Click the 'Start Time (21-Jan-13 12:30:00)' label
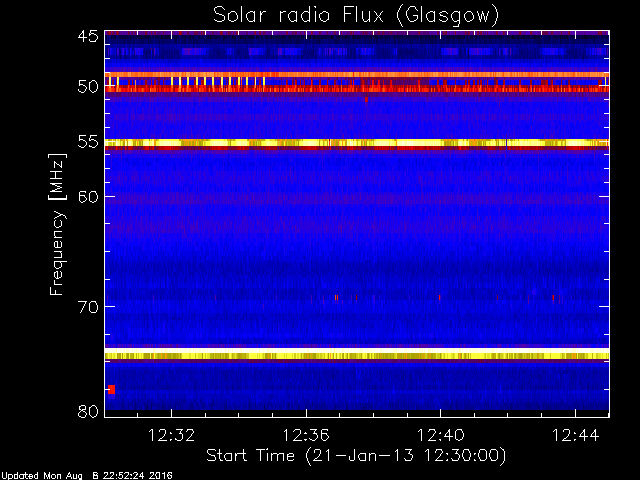 pyautogui.click(x=356, y=456)
